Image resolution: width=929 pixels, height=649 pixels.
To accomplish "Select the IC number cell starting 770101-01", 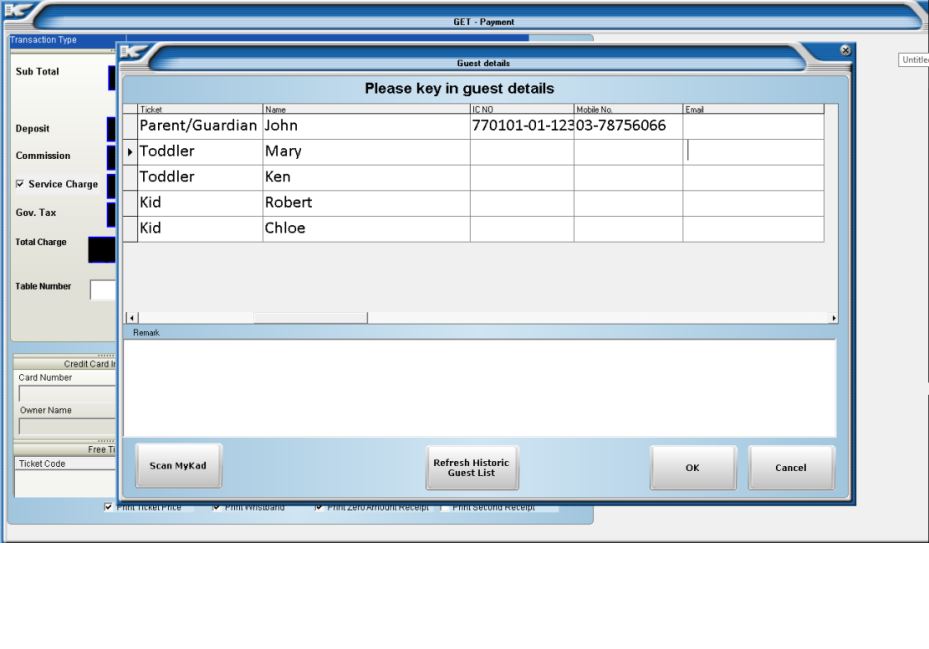I will coord(522,126).
